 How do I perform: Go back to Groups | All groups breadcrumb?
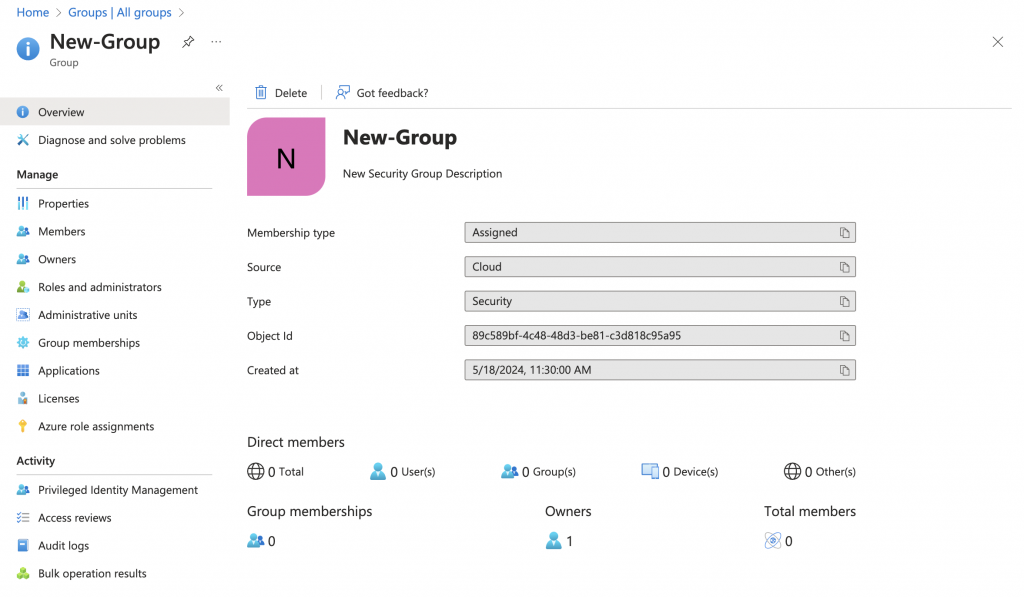point(120,12)
